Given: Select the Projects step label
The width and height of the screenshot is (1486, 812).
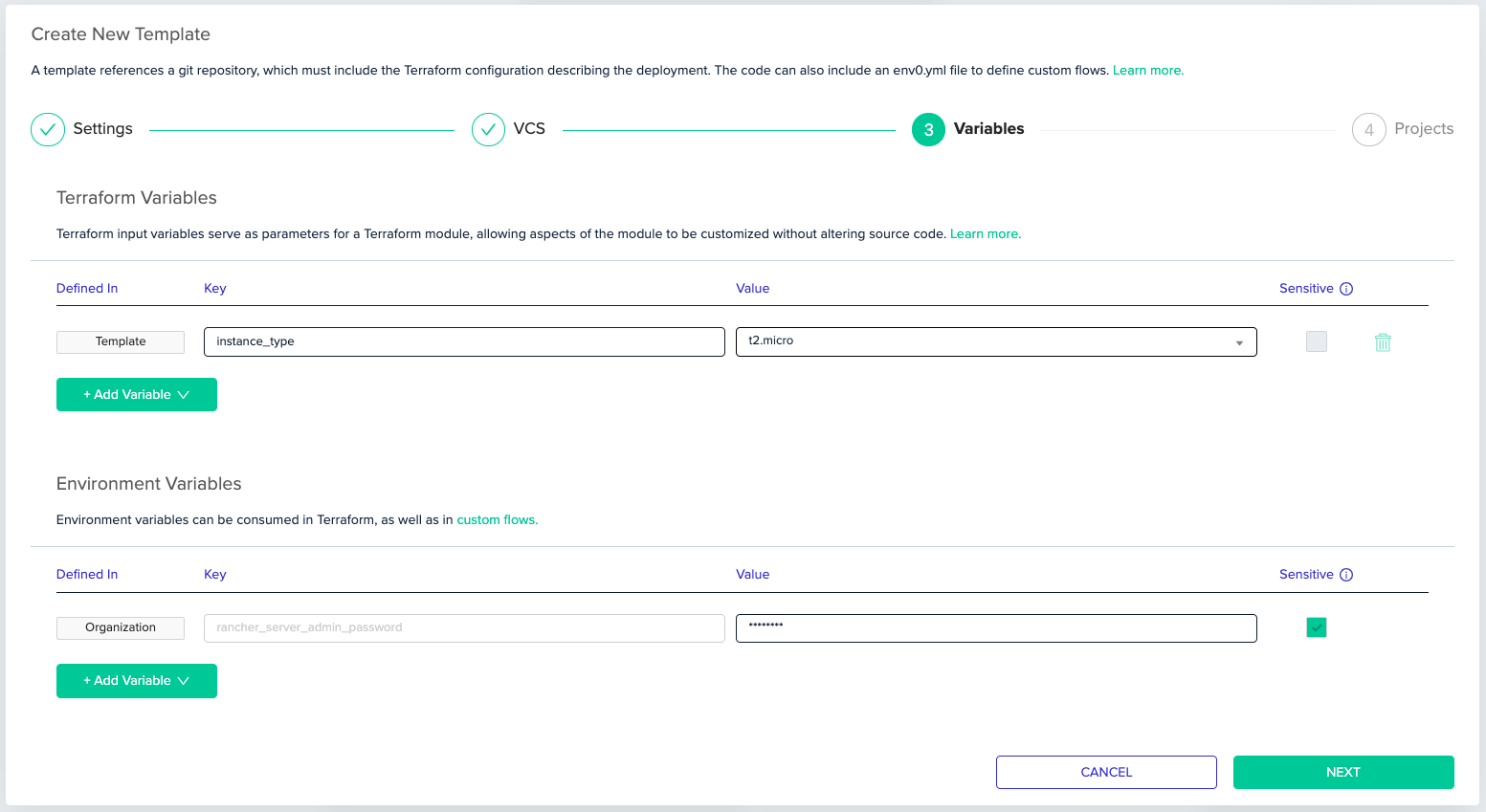Looking at the screenshot, I should 1424,128.
